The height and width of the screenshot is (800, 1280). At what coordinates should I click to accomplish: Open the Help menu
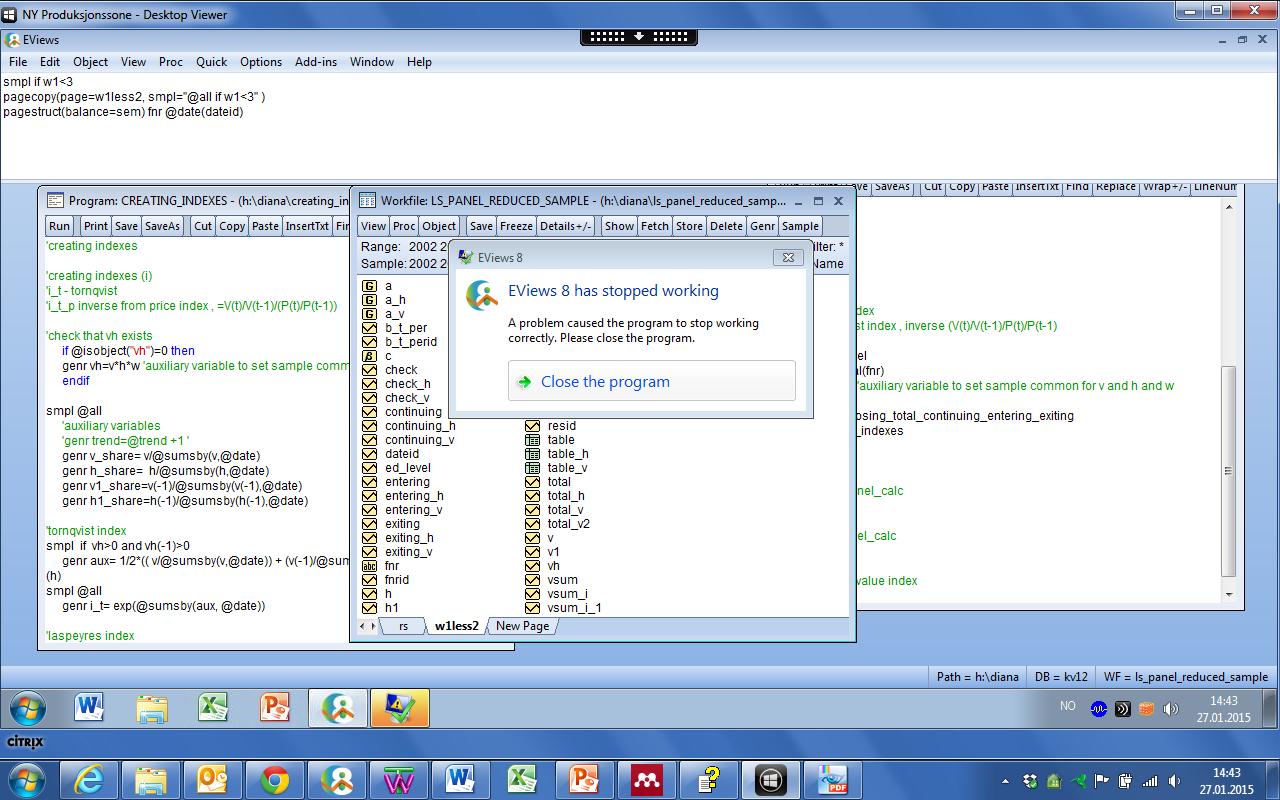point(419,61)
